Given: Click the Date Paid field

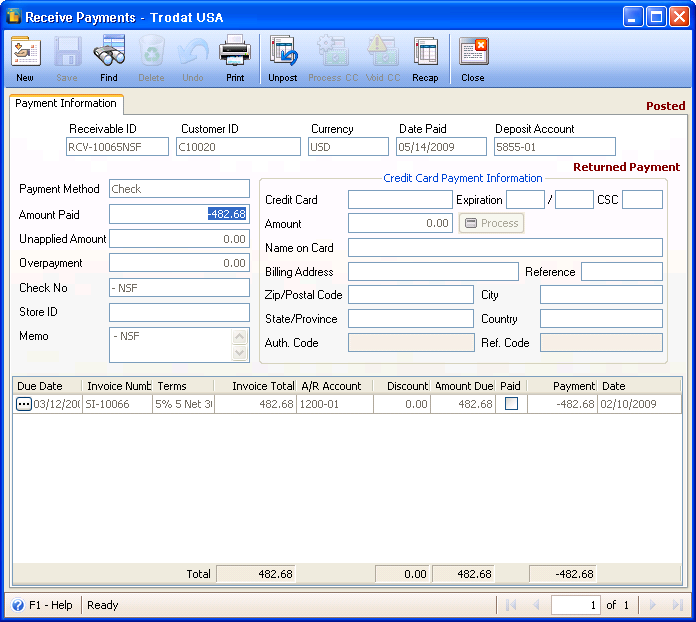Looking at the screenshot, I should click(x=441, y=147).
